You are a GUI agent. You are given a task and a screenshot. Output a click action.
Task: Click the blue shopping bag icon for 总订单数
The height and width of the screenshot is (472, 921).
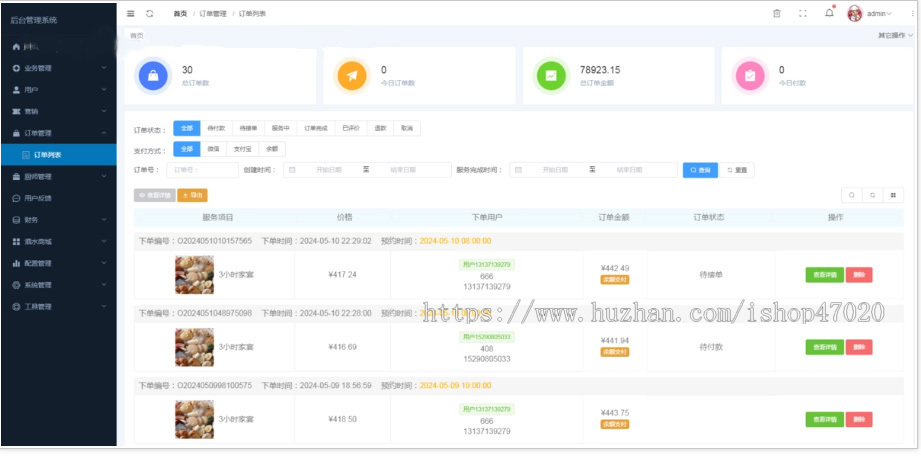coord(153,76)
